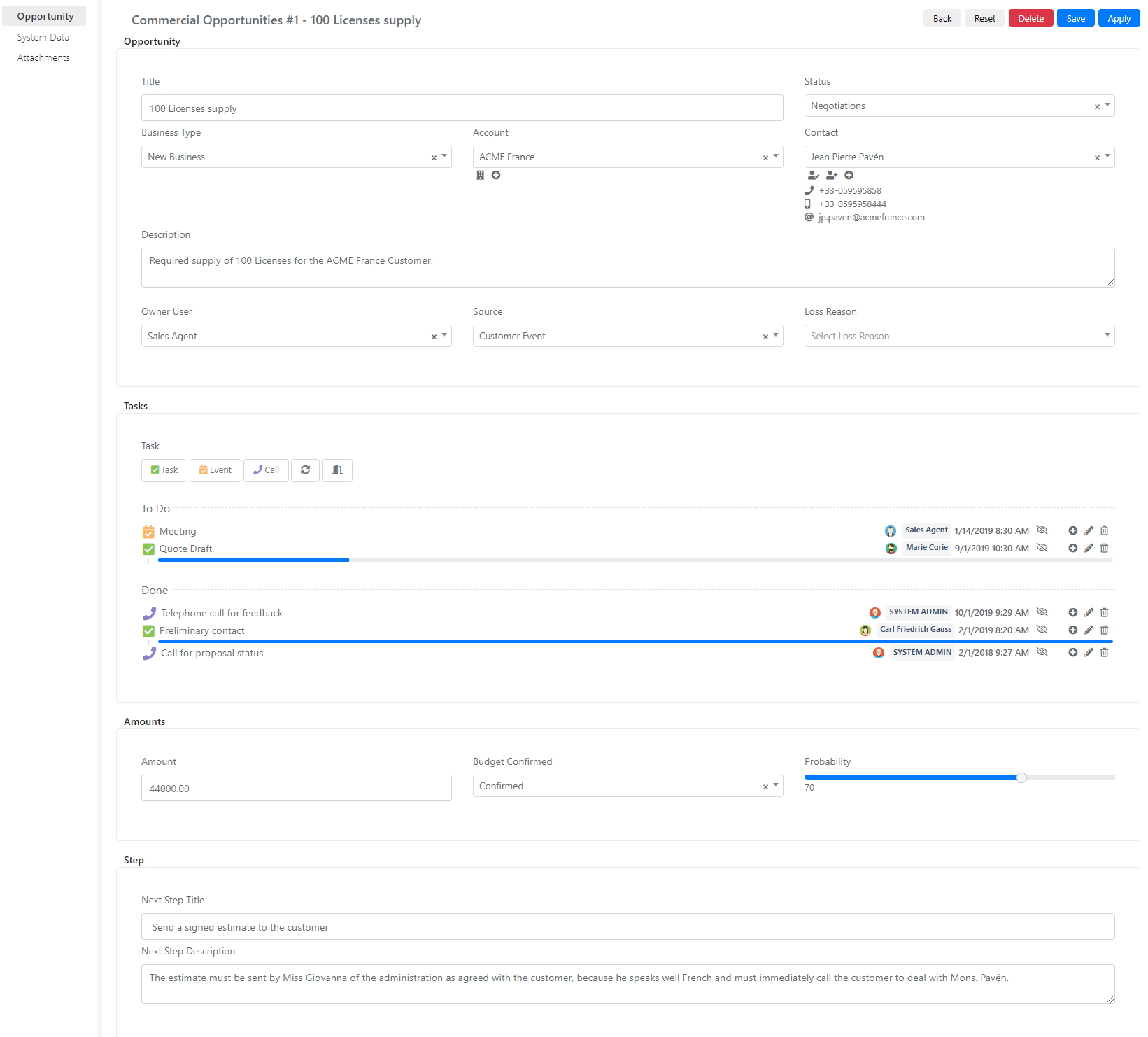Screen dimensions: 1148x1037
Task: Add new account with plus icon under Account
Action: (496, 176)
